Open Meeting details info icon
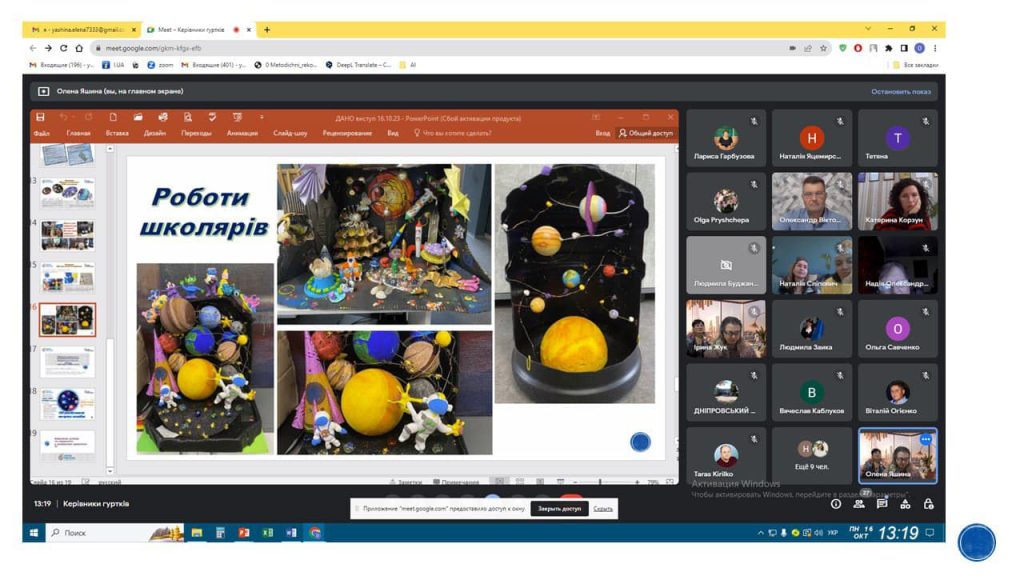Screen dimensions: 1024x576 [835, 504]
